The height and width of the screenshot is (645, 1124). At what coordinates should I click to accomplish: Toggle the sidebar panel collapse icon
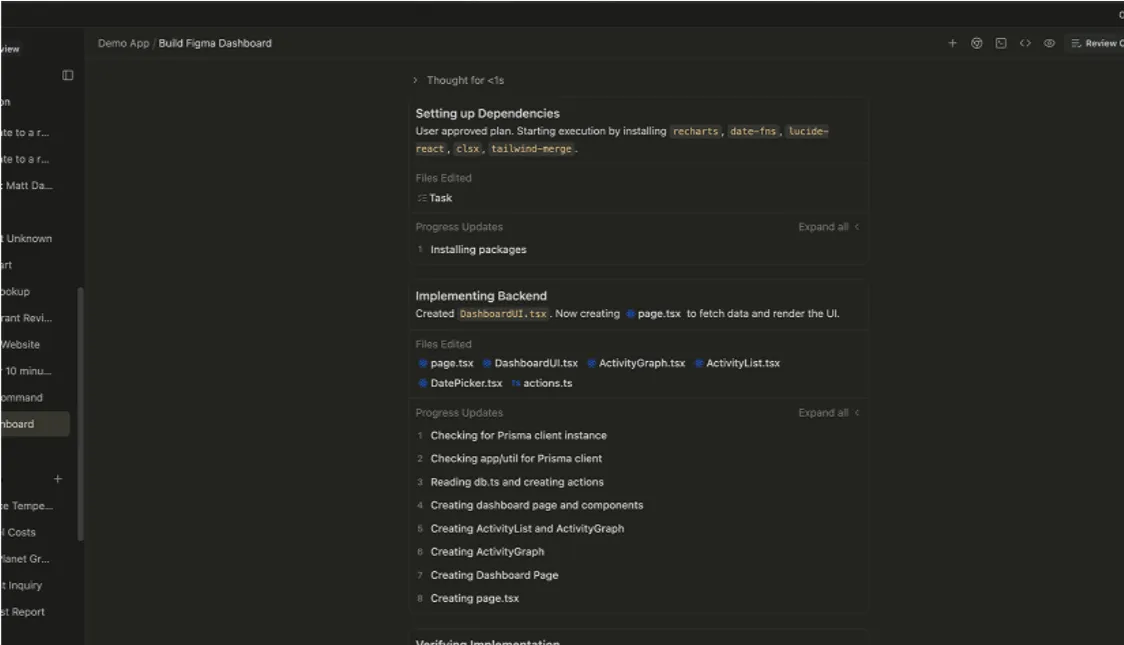pos(68,75)
